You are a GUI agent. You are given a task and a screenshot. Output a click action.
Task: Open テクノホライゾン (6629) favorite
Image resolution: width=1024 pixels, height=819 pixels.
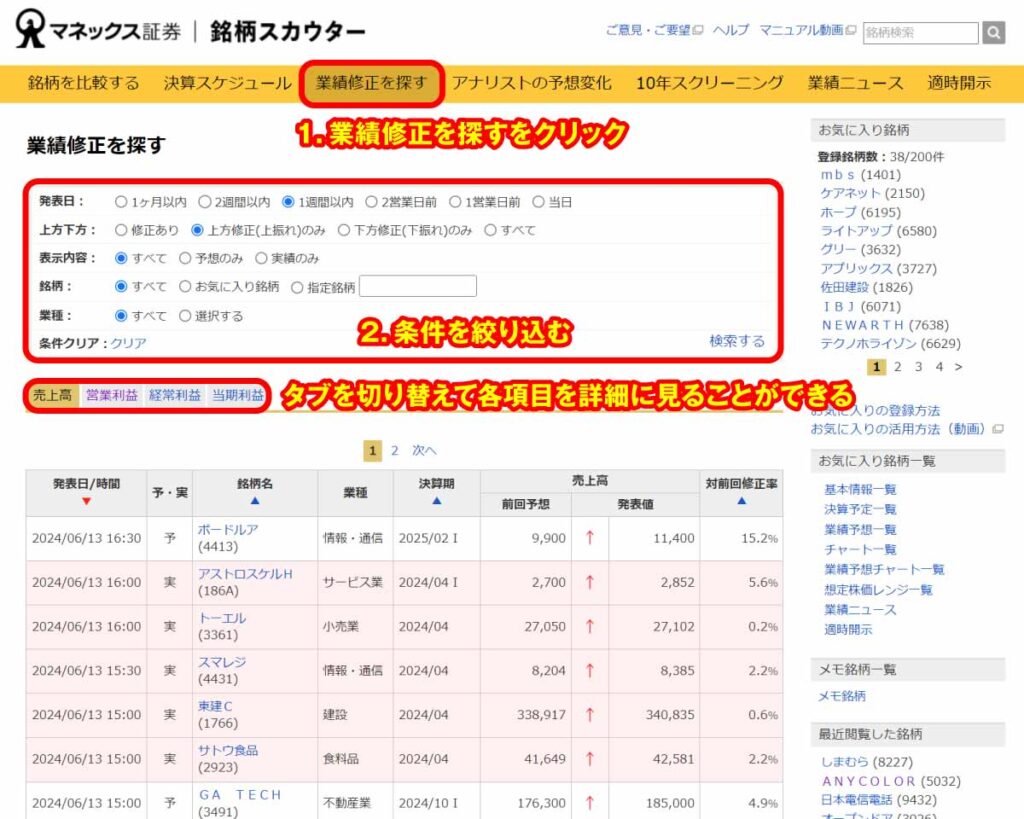(x=891, y=344)
